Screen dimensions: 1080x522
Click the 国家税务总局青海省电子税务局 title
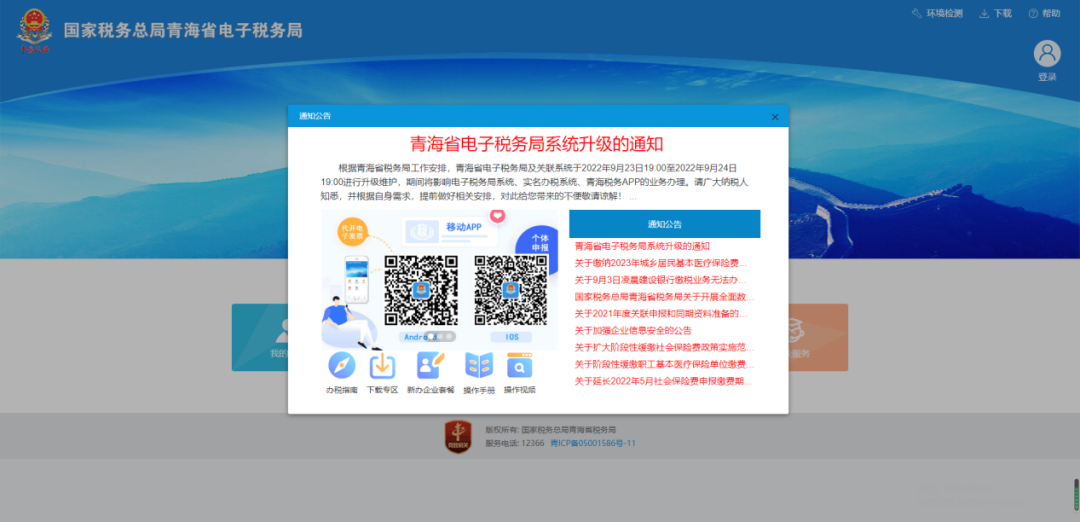click(x=183, y=31)
